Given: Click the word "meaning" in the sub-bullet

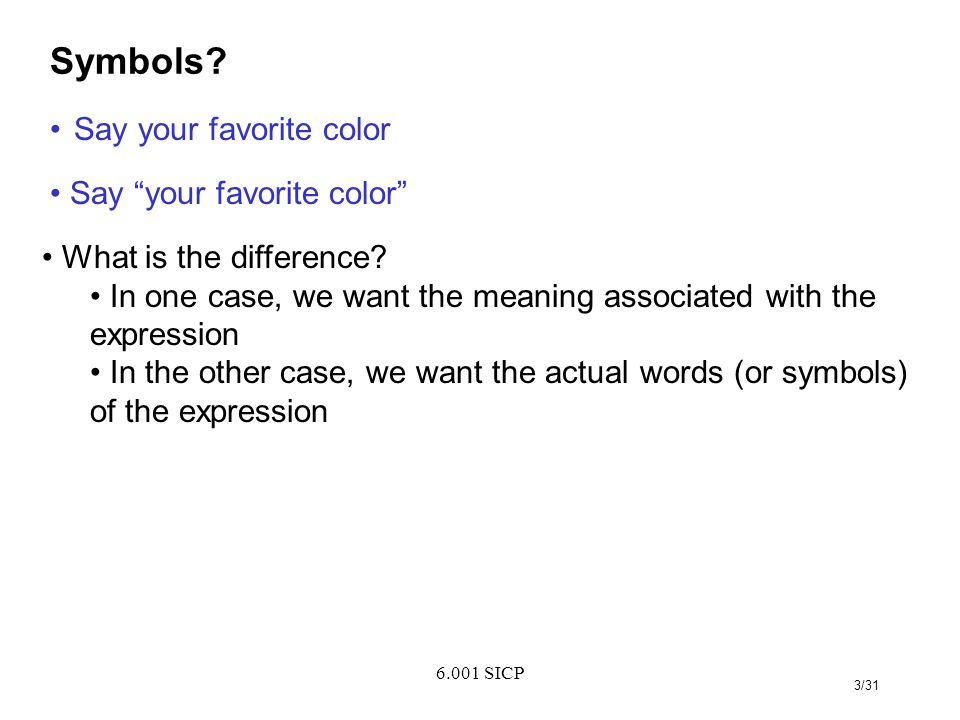Looking at the screenshot, I should (533, 298).
